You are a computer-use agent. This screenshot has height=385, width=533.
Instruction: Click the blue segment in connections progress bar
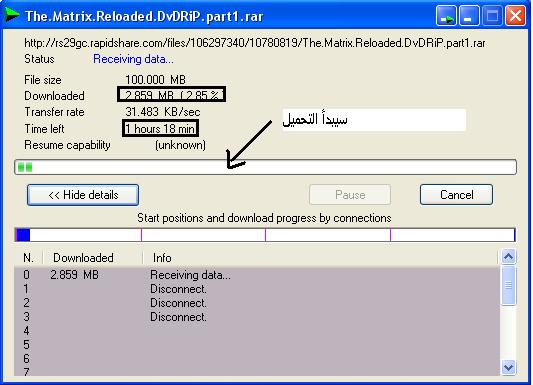tap(23, 235)
